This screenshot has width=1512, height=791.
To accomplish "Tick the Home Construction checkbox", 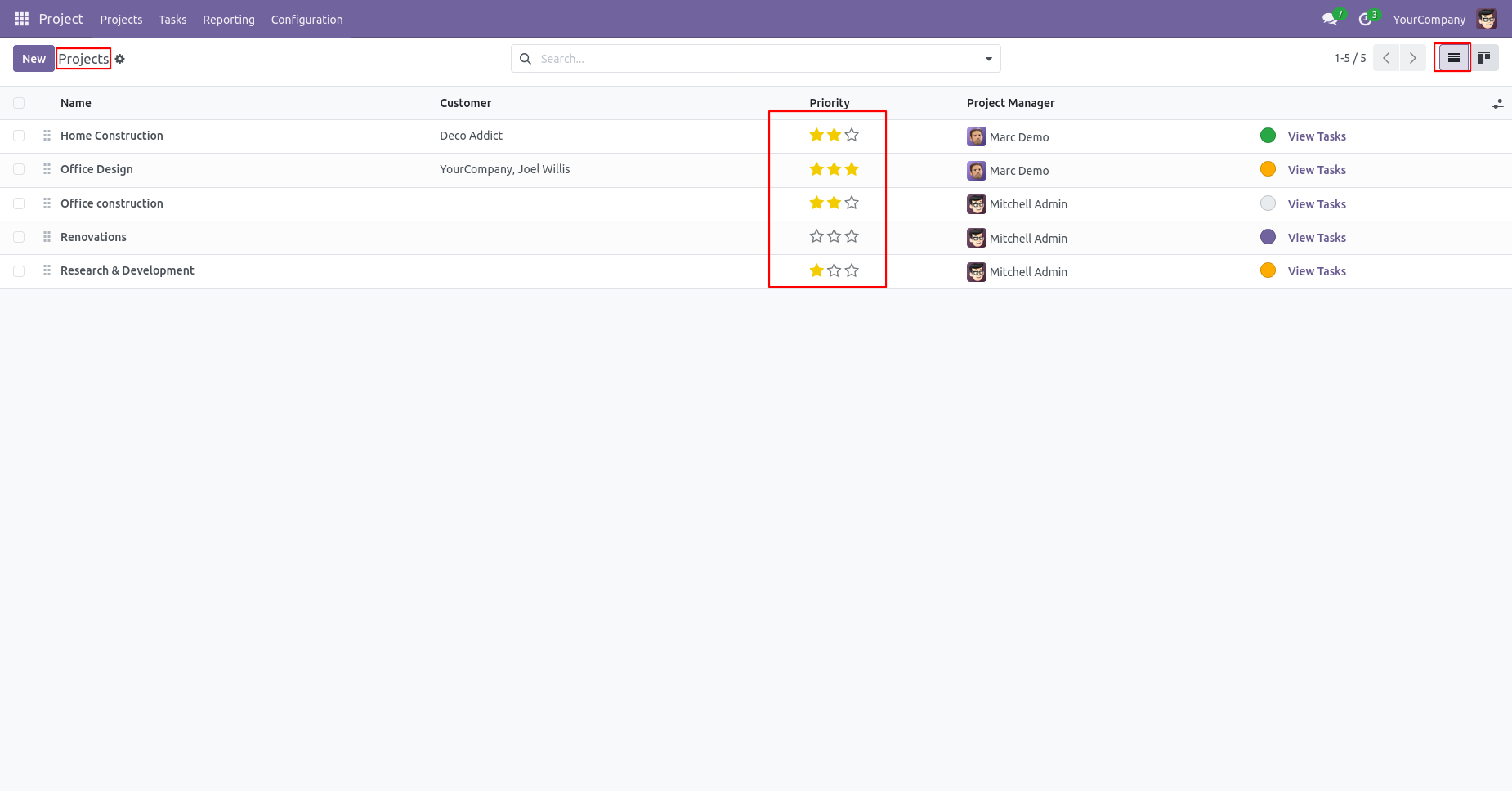I will [x=19, y=136].
